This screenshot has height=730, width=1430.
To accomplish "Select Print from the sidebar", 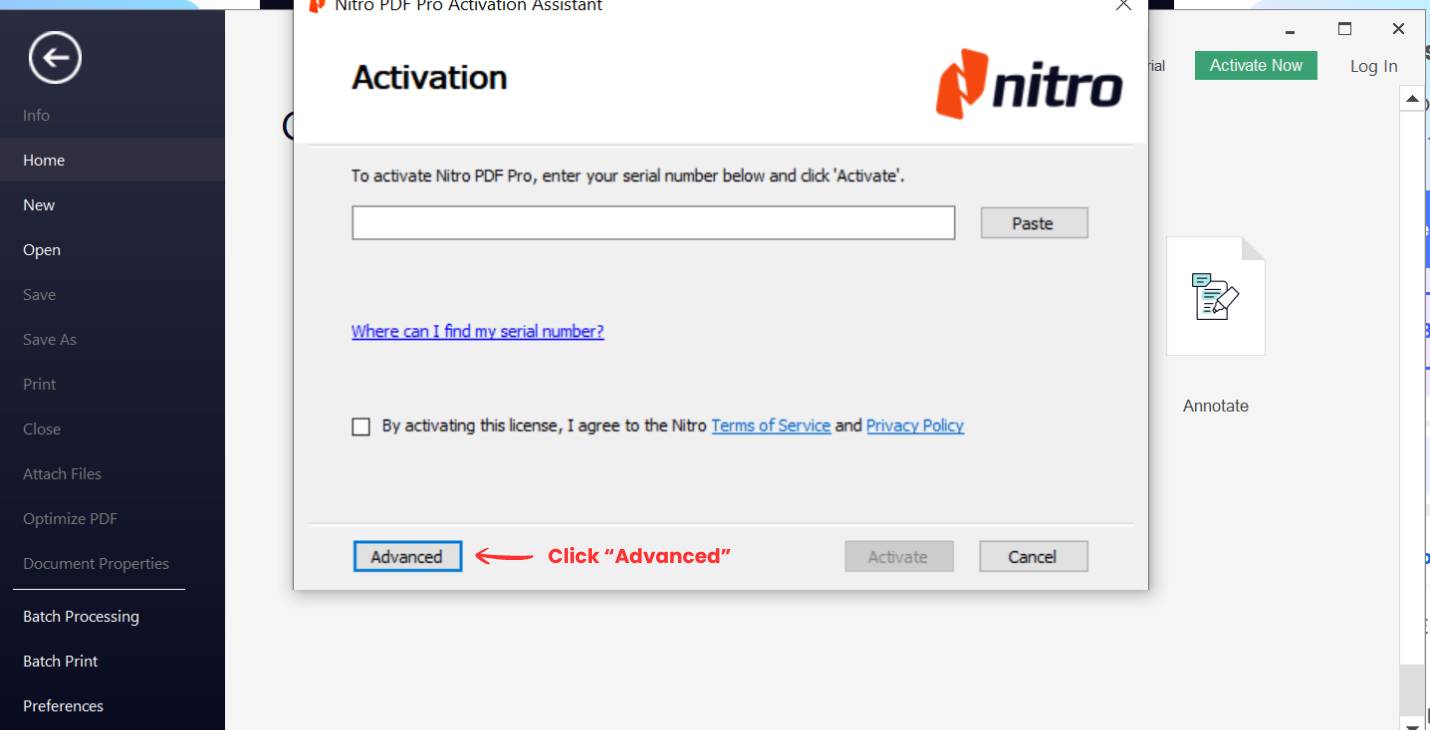I will click(39, 384).
